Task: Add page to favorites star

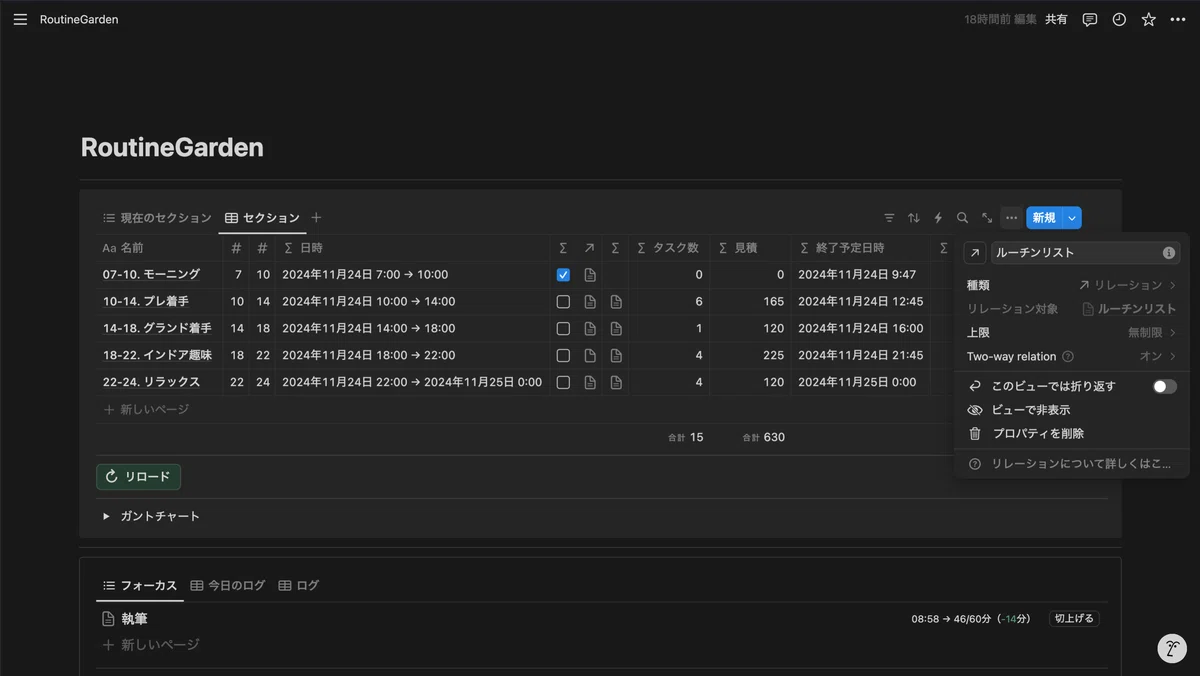Action: (1148, 19)
